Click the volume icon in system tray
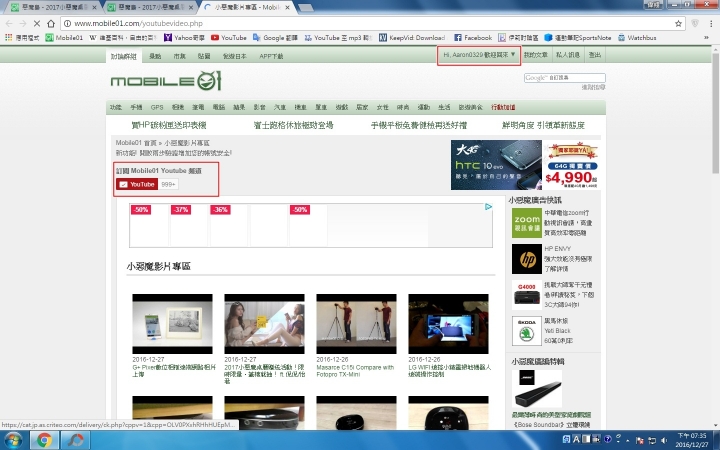The width and height of the screenshot is (720, 450). coord(664,440)
